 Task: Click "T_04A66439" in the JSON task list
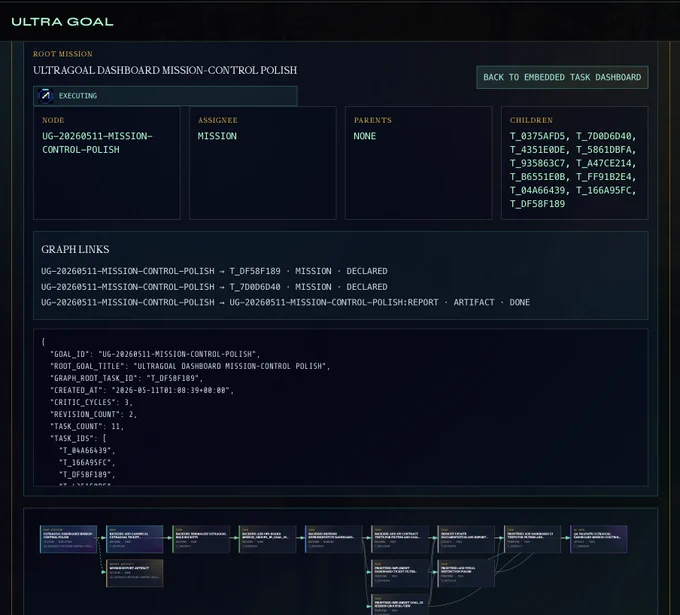87,451
